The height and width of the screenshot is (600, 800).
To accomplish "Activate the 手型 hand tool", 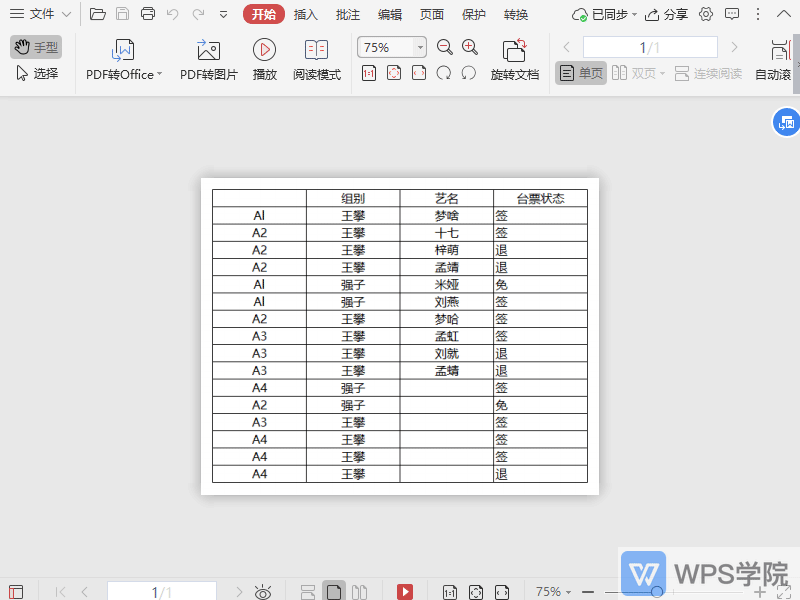I will coord(36,47).
